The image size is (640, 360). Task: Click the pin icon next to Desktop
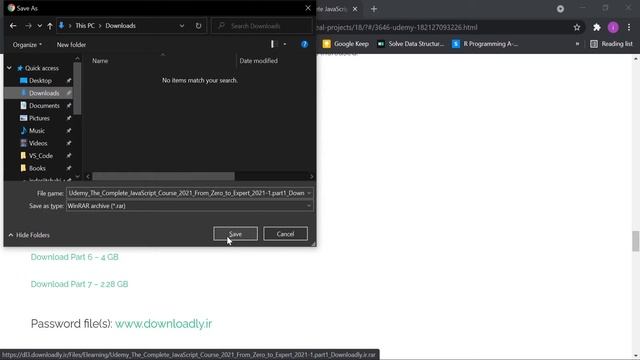69,81
